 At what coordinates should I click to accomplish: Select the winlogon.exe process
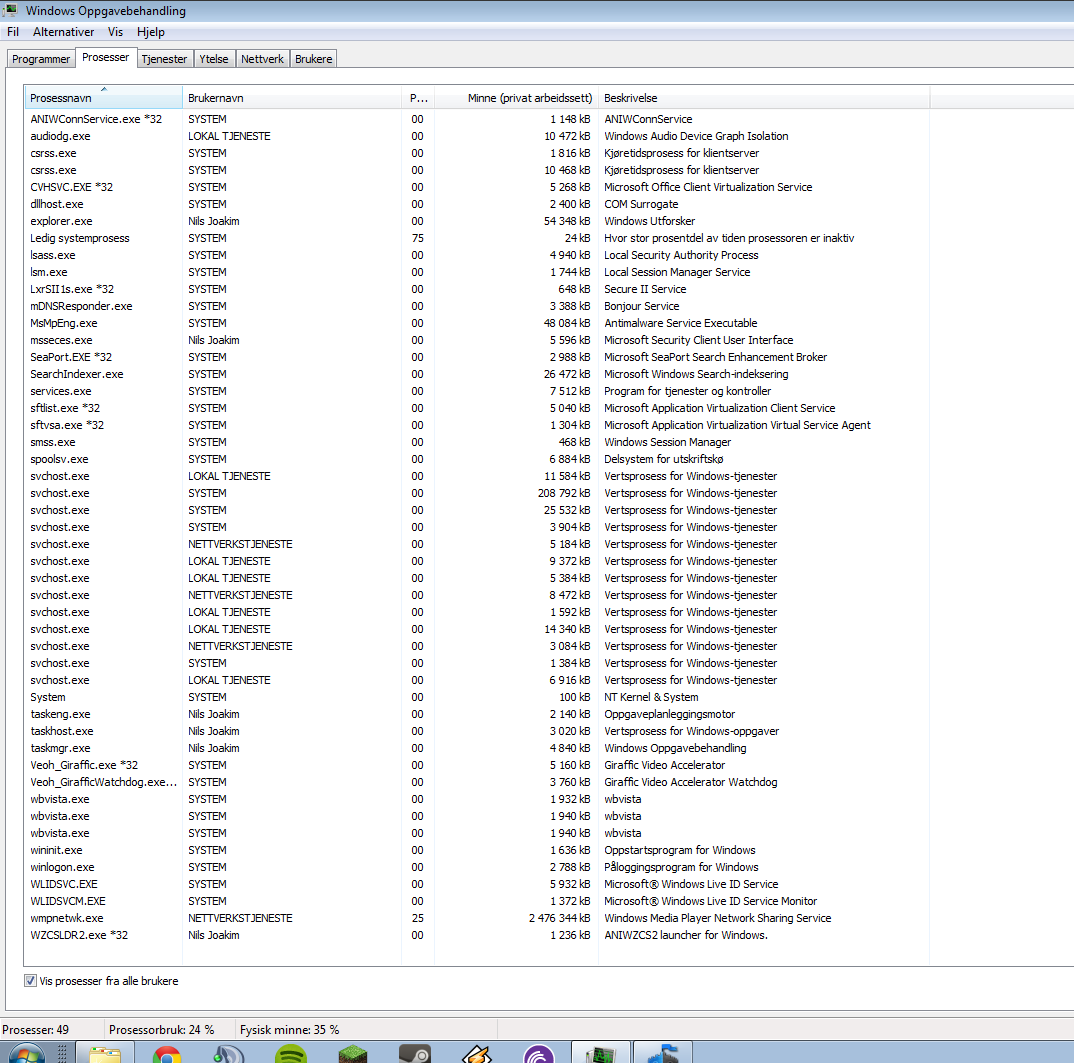(476, 867)
